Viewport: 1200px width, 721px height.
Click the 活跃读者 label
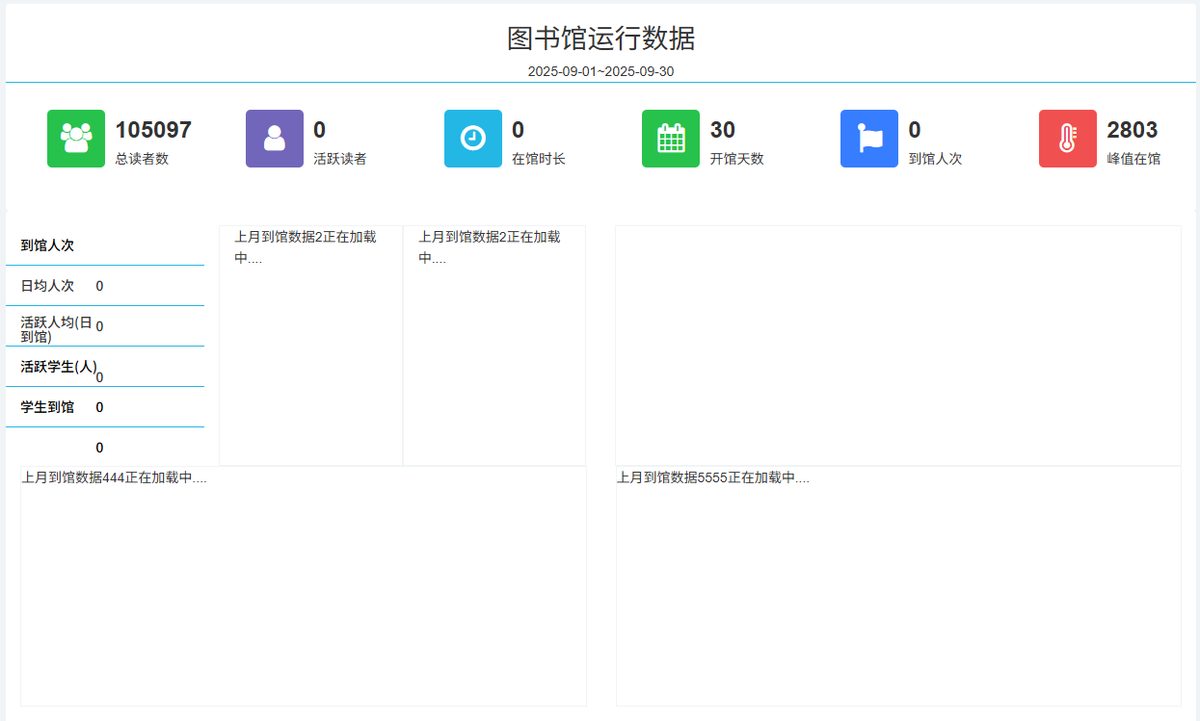(x=340, y=159)
